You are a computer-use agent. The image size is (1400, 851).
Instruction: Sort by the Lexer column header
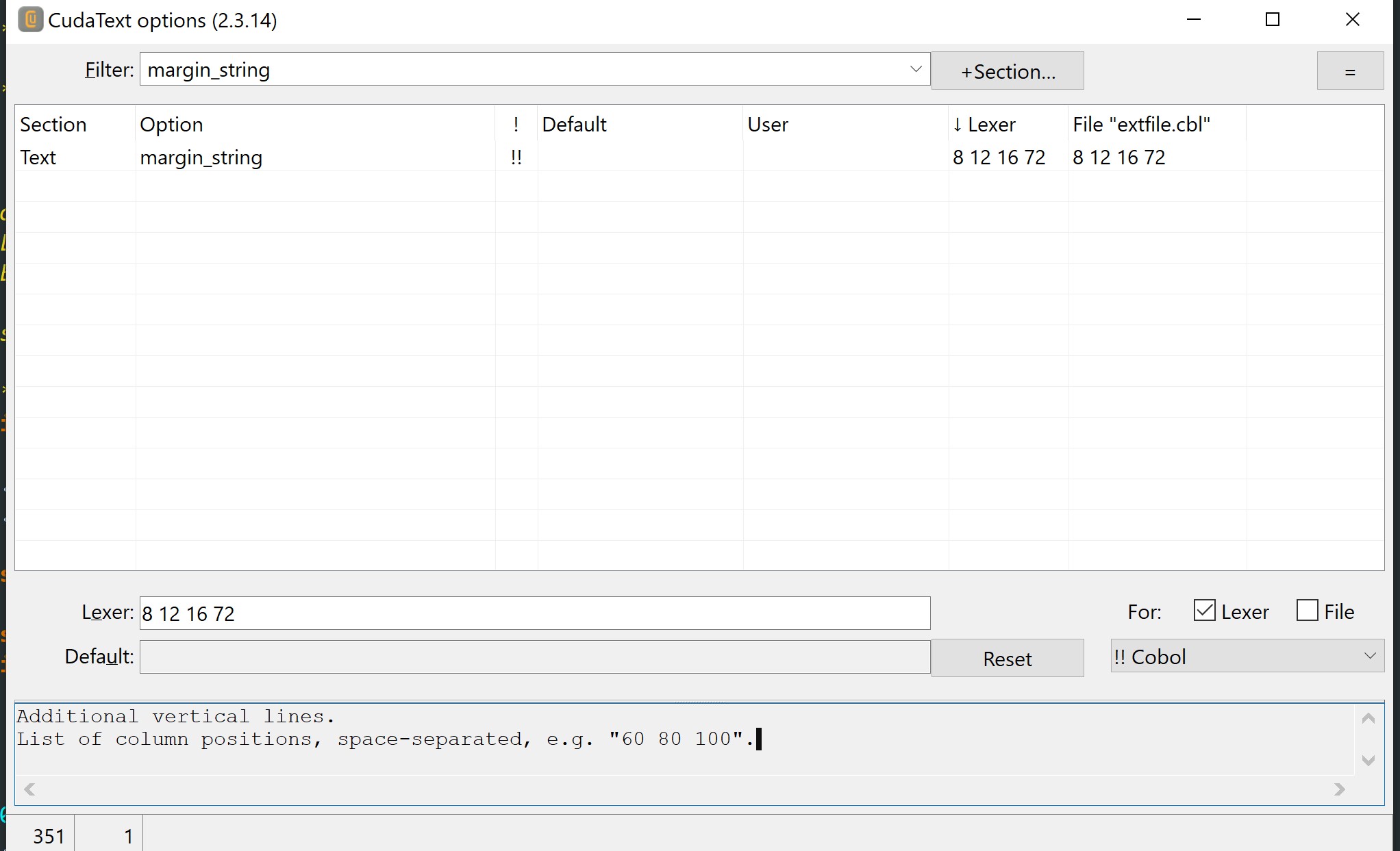tap(990, 125)
